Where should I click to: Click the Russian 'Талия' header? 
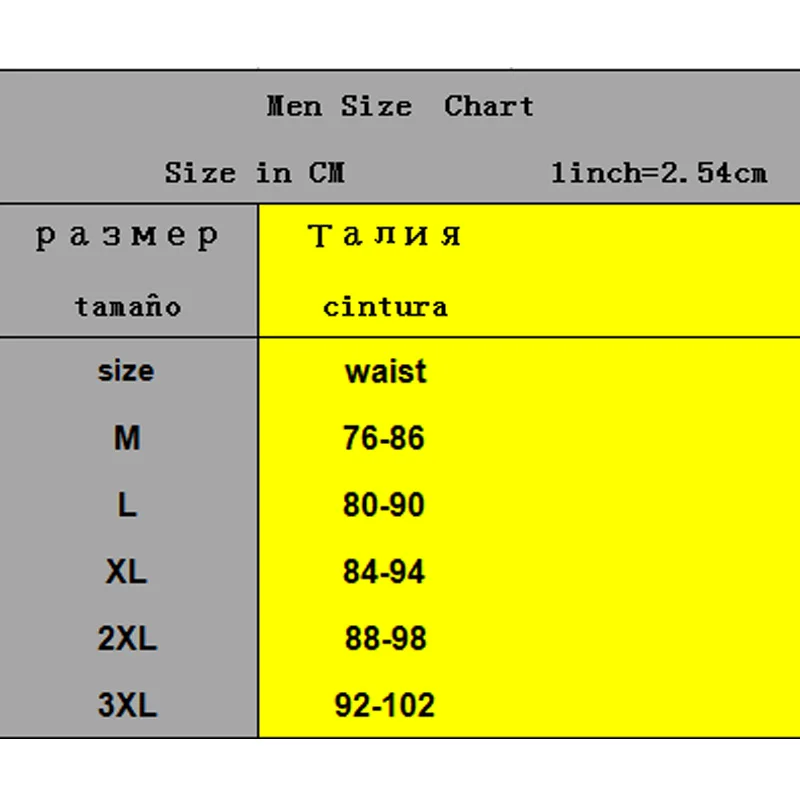point(385,237)
